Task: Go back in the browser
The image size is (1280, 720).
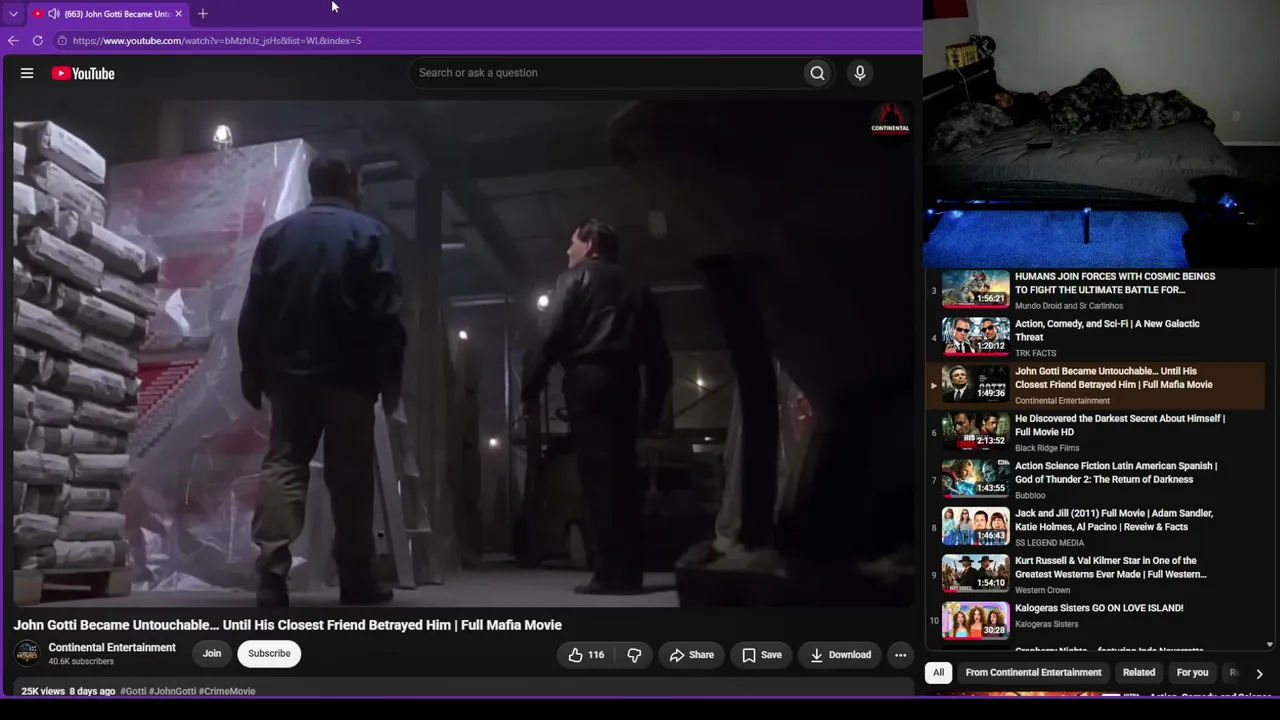Action: tap(13, 41)
